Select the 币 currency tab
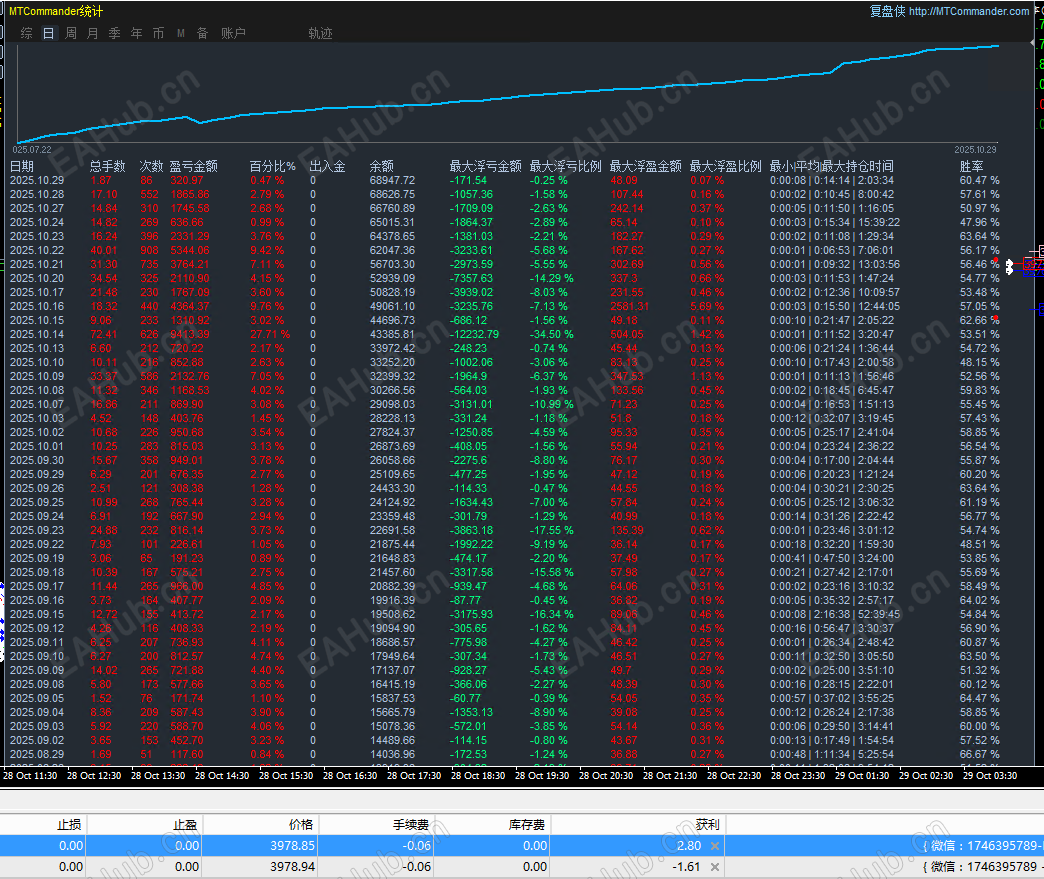The height and width of the screenshot is (879, 1044). pyautogui.click(x=158, y=33)
